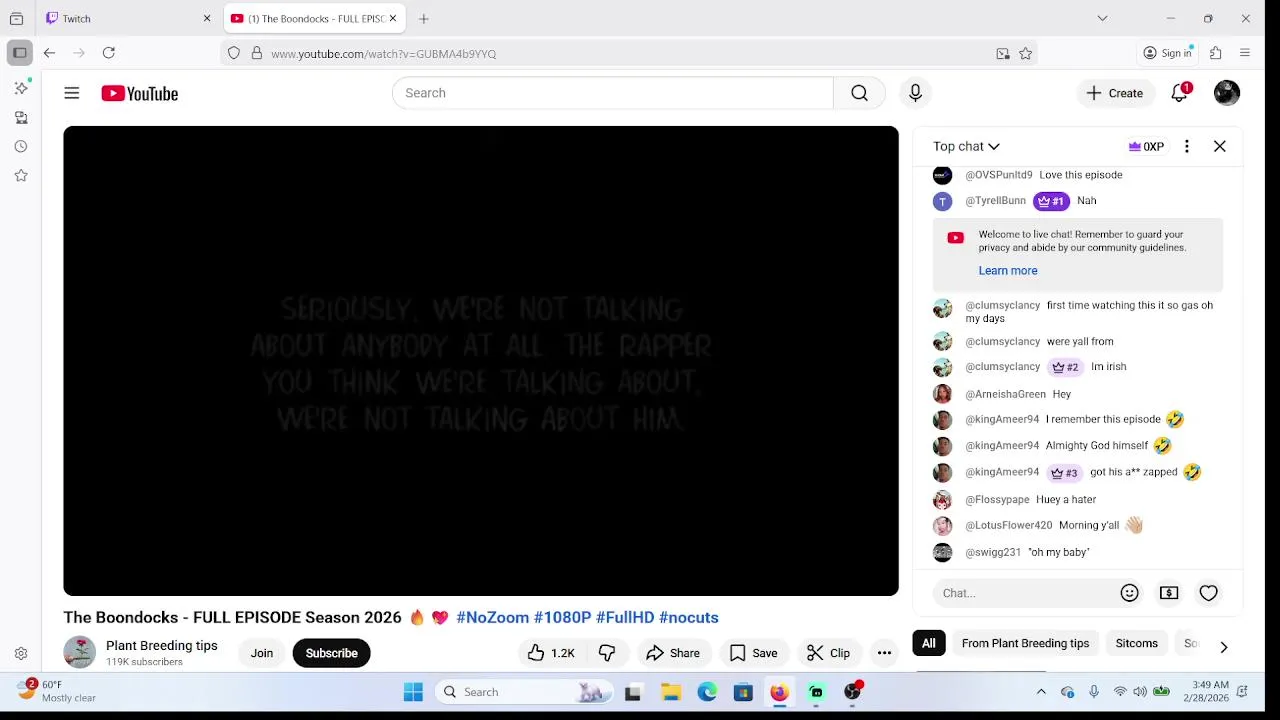Click the site padlock security icon
Screen dimensions: 1280x720
click(x=257, y=53)
